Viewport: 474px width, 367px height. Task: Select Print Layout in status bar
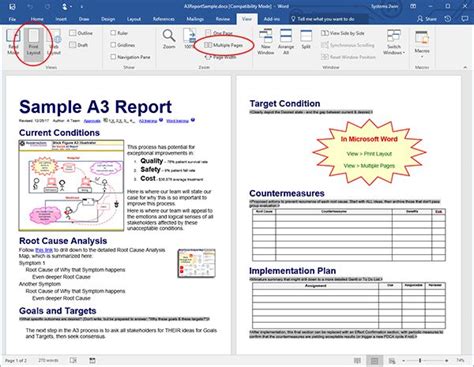tap(374, 361)
